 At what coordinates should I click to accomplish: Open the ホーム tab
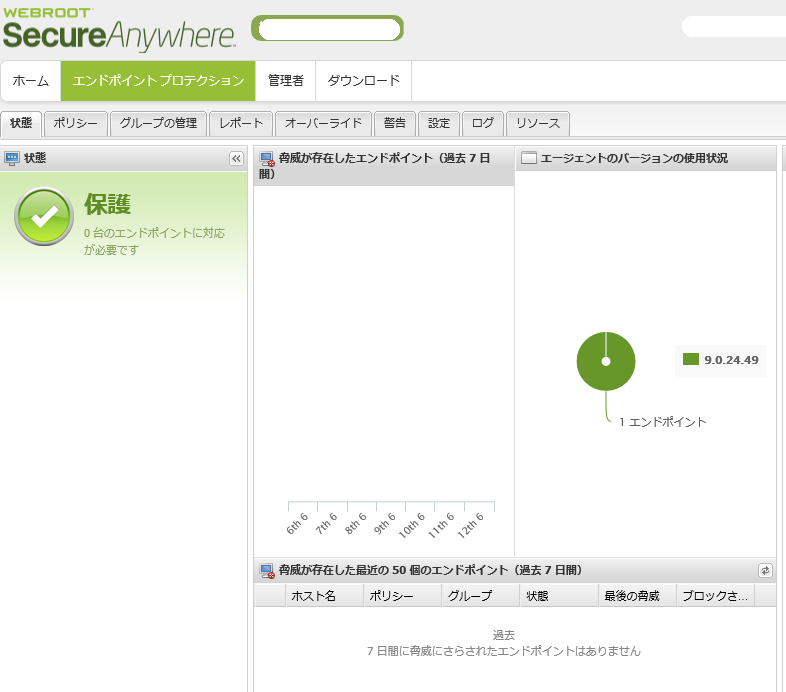coord(30,81)
